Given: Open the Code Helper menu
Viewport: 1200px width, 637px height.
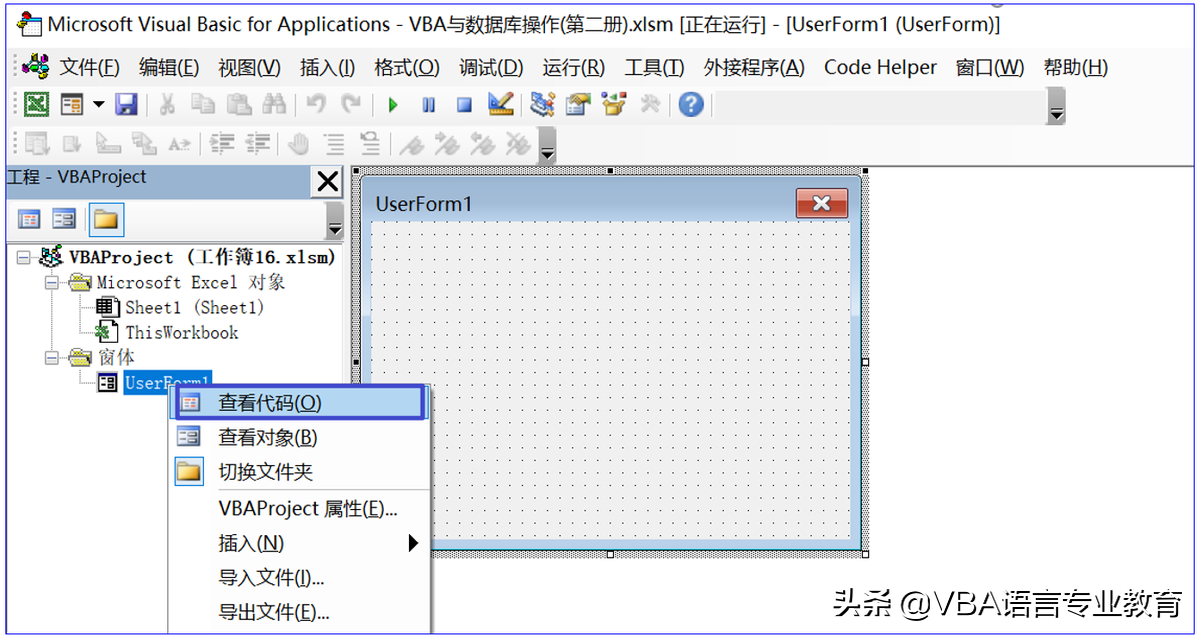Looking at the screenshot, I should (880, 67).
